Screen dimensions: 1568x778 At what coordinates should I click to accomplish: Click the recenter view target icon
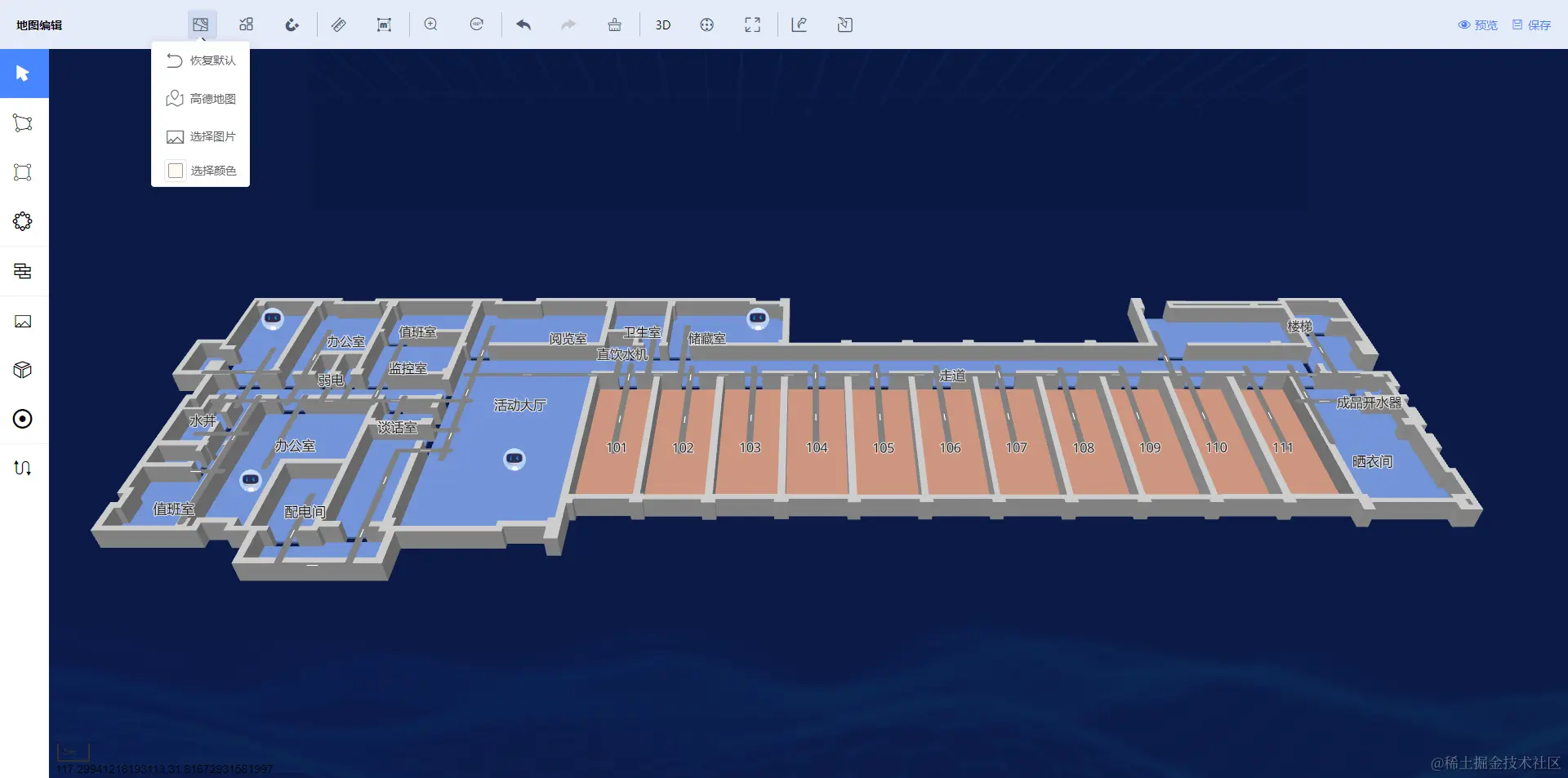coord(707,24)
